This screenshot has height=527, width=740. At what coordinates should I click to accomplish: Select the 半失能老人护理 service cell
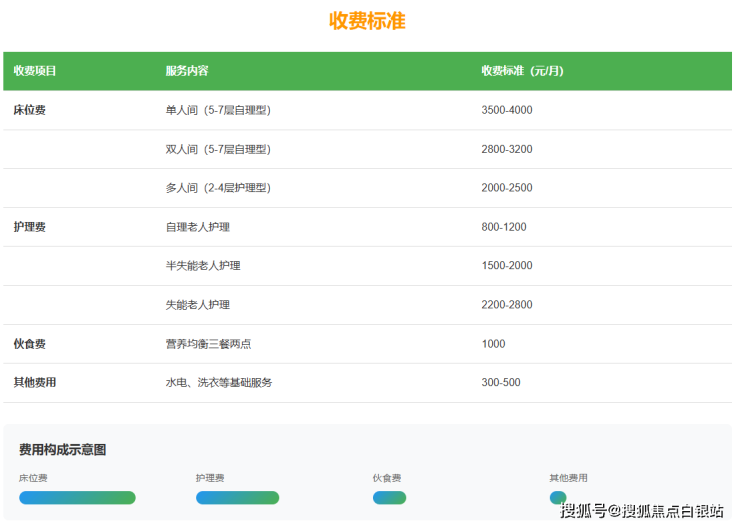[203, 266]
